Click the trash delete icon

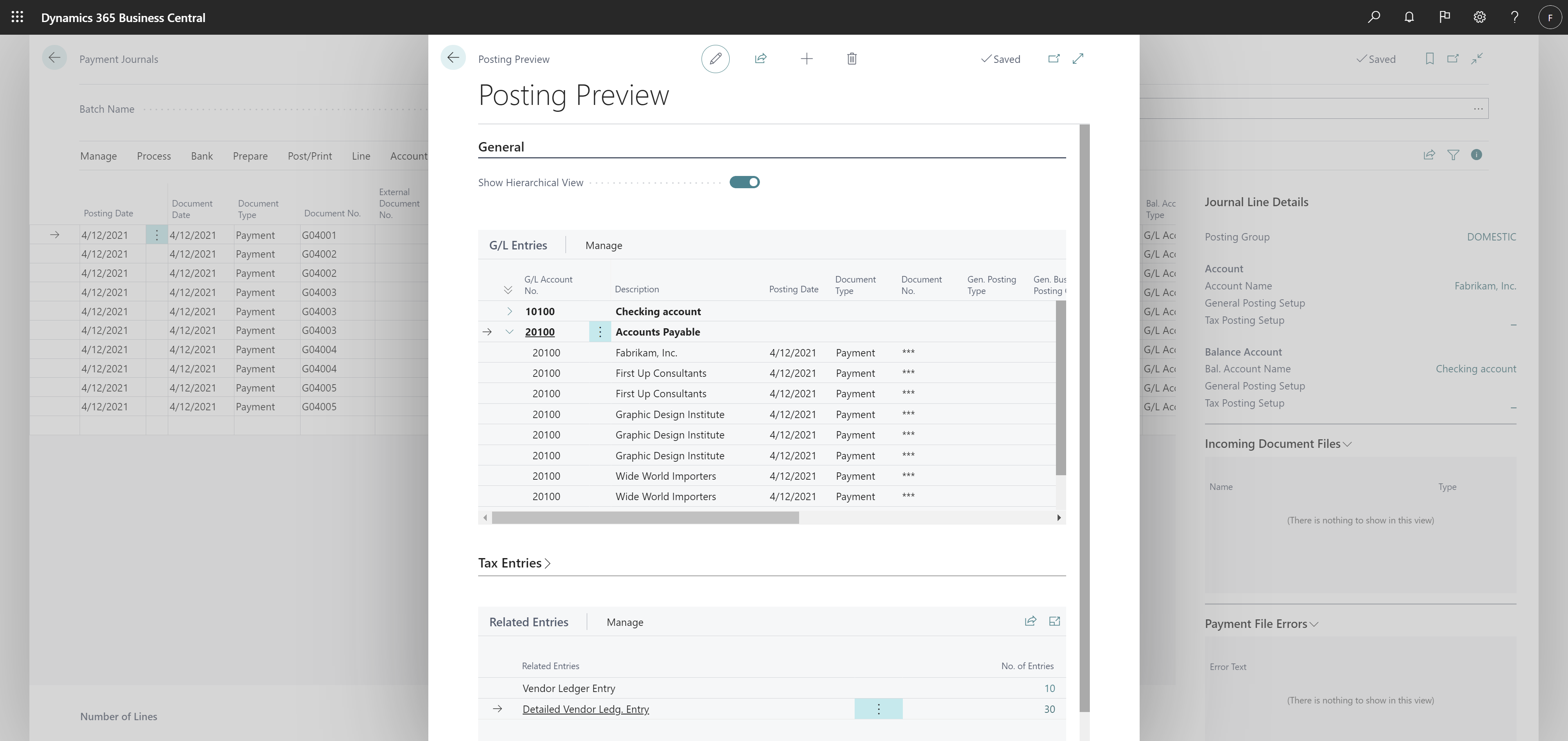point(851,59)
